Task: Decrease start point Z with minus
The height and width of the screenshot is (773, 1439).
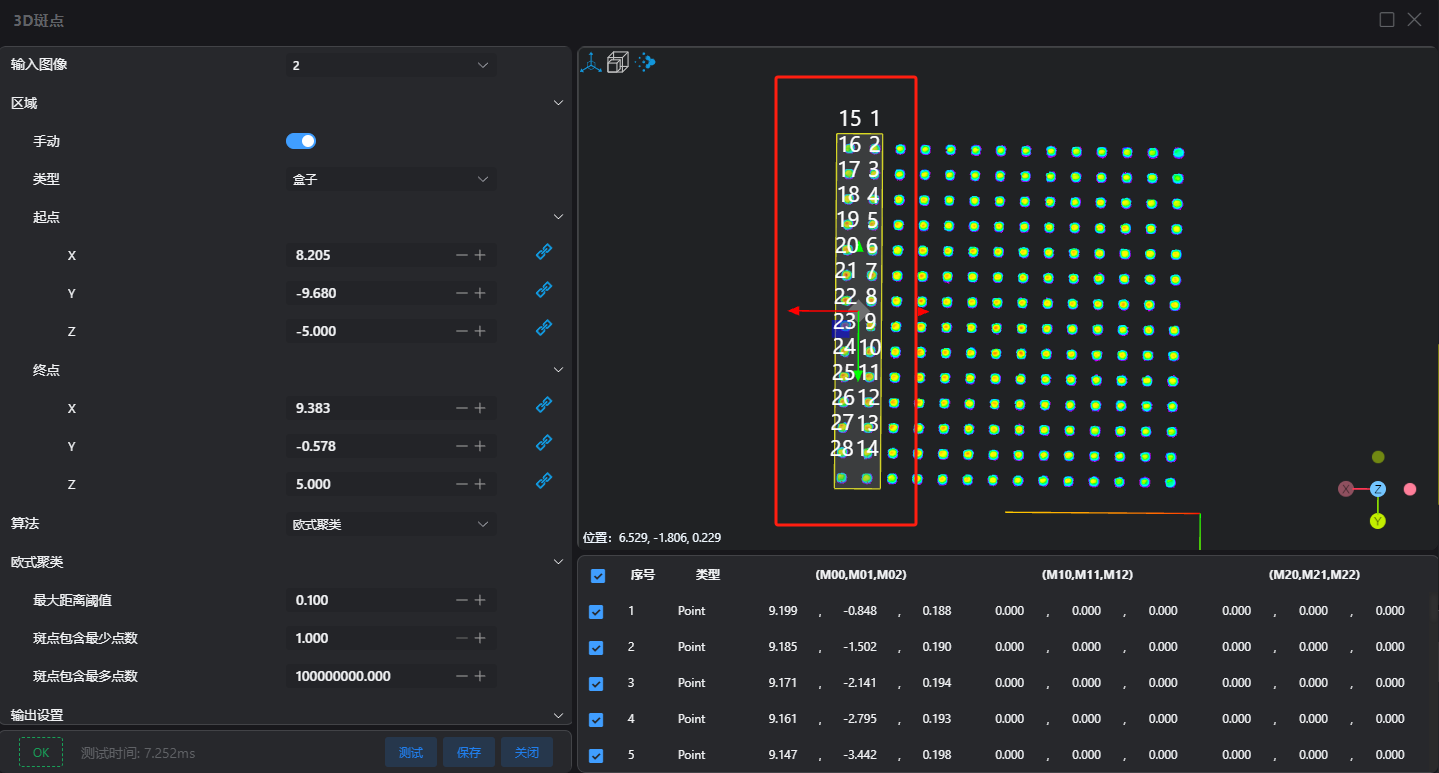Action: click(462, 331)
